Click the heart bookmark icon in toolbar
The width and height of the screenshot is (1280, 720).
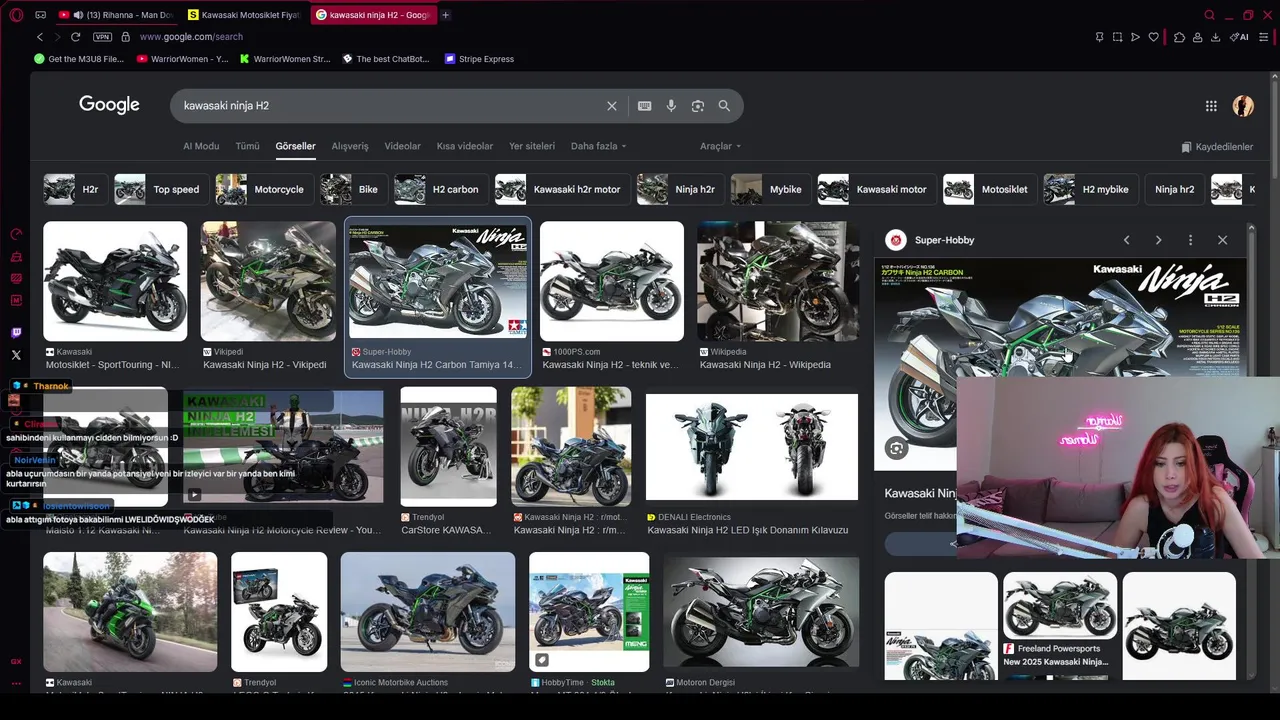(x=1153, y=37)
